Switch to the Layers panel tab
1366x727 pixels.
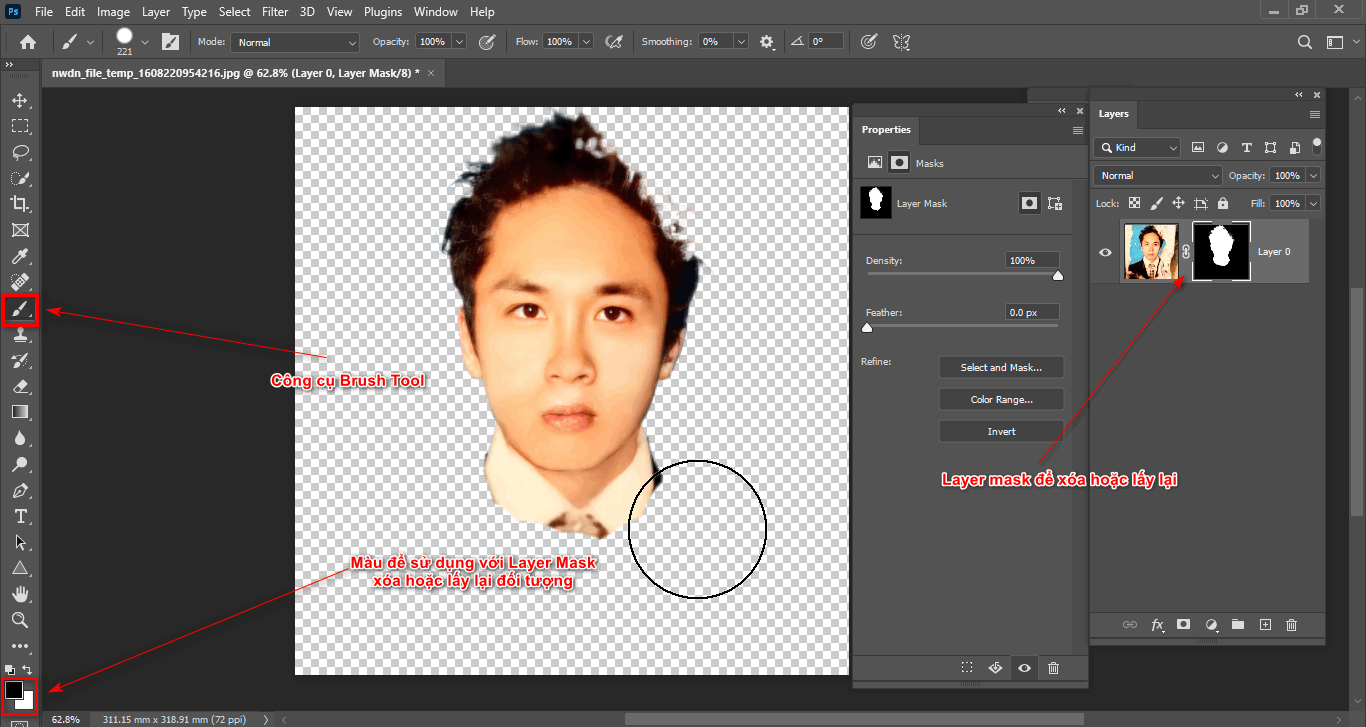[x=1113, y=113]
